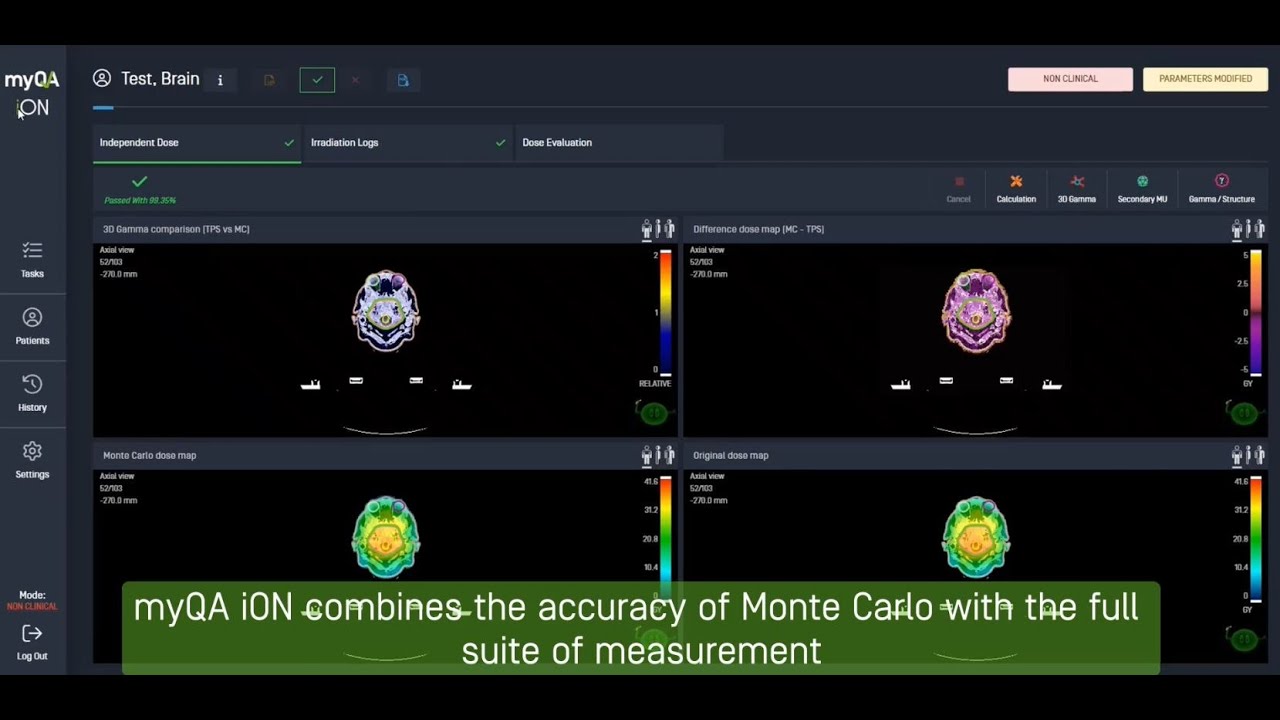Click the NON CLINICAL badge
Screen dimensions: 1280x720
[x=1070, y=79]
